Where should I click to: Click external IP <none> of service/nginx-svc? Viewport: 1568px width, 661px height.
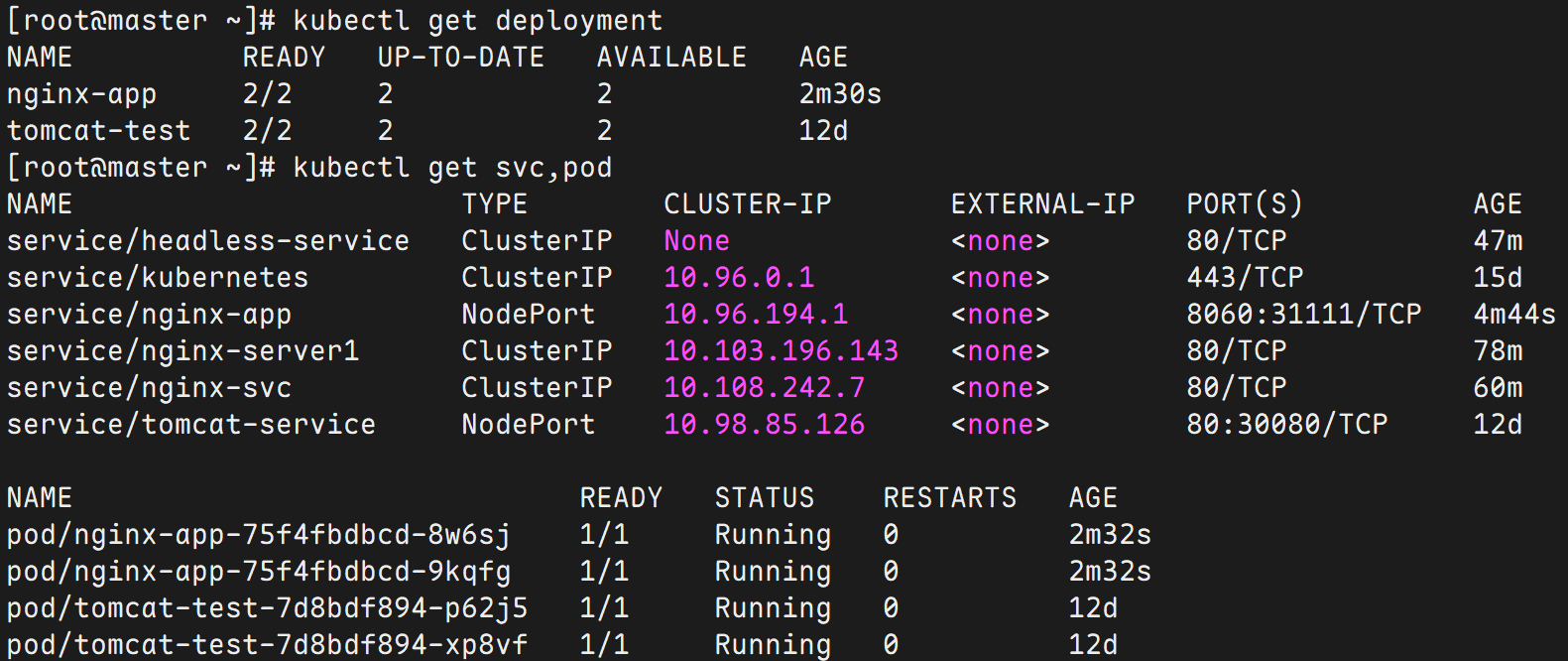point(1001,388)
